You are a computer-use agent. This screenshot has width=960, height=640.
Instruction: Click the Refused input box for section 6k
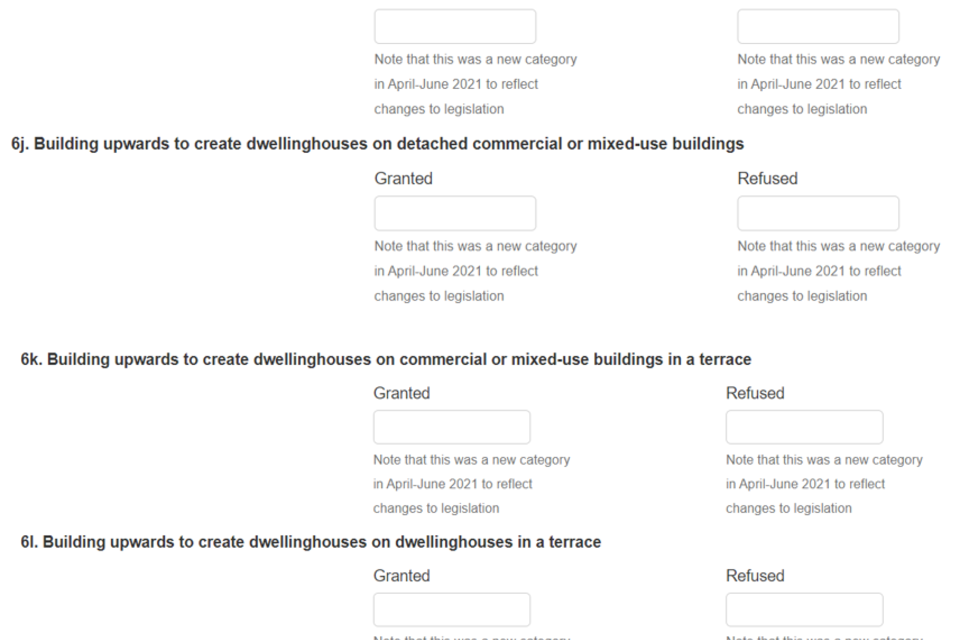pos(804,427)
